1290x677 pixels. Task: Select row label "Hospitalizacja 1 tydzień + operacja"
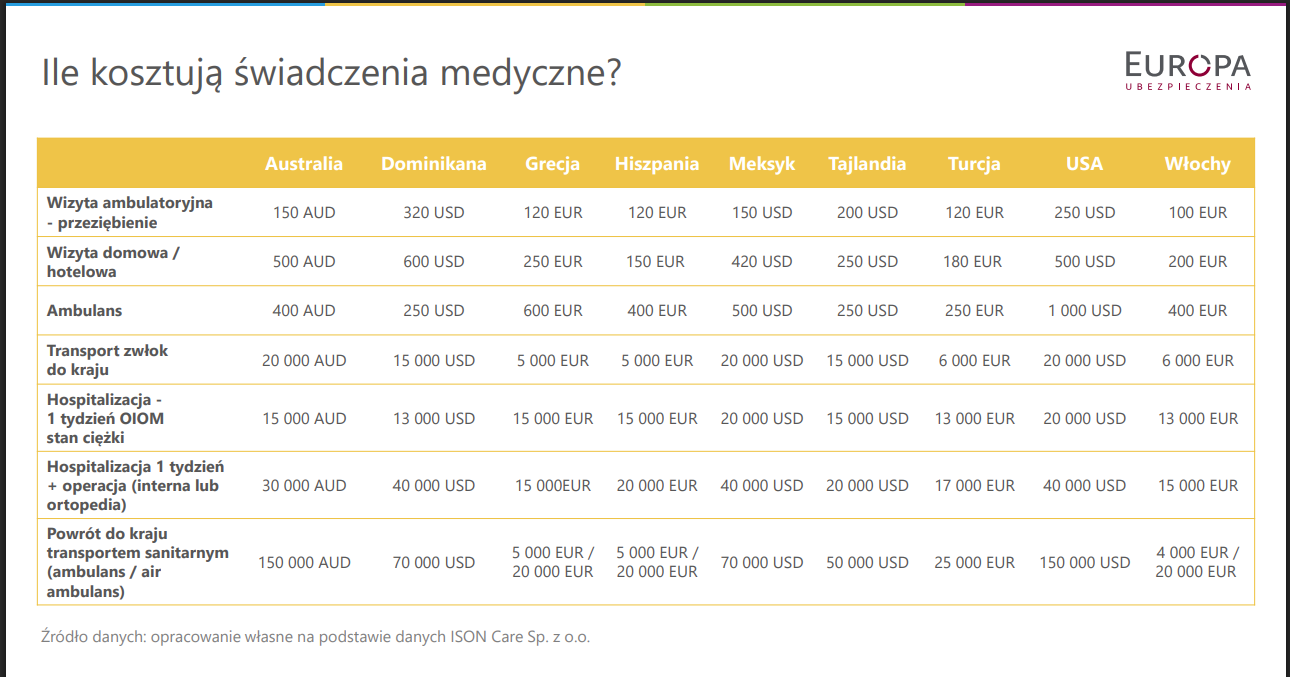click(x=135, y=485)
